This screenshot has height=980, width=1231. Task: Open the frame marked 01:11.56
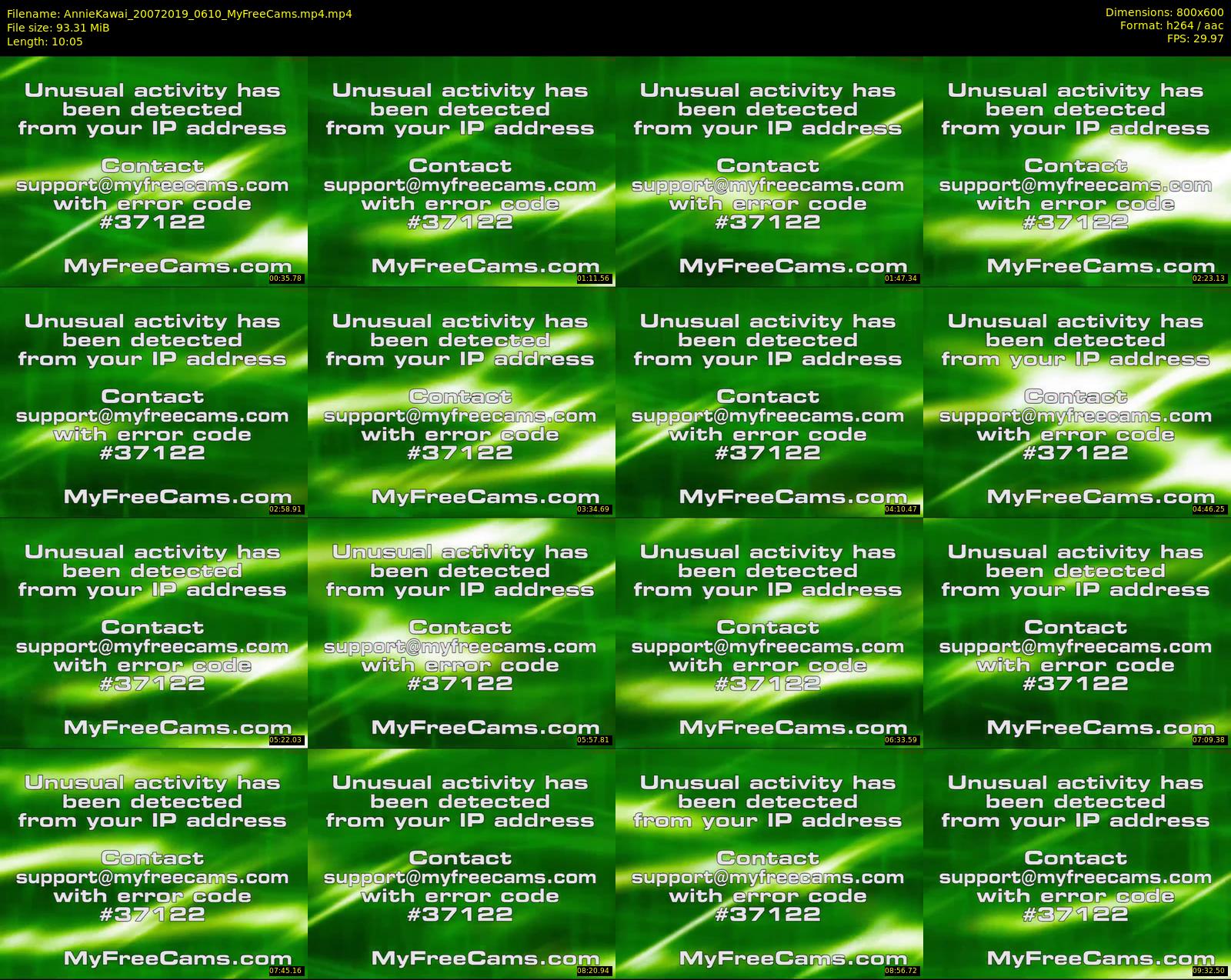point(462,171)
